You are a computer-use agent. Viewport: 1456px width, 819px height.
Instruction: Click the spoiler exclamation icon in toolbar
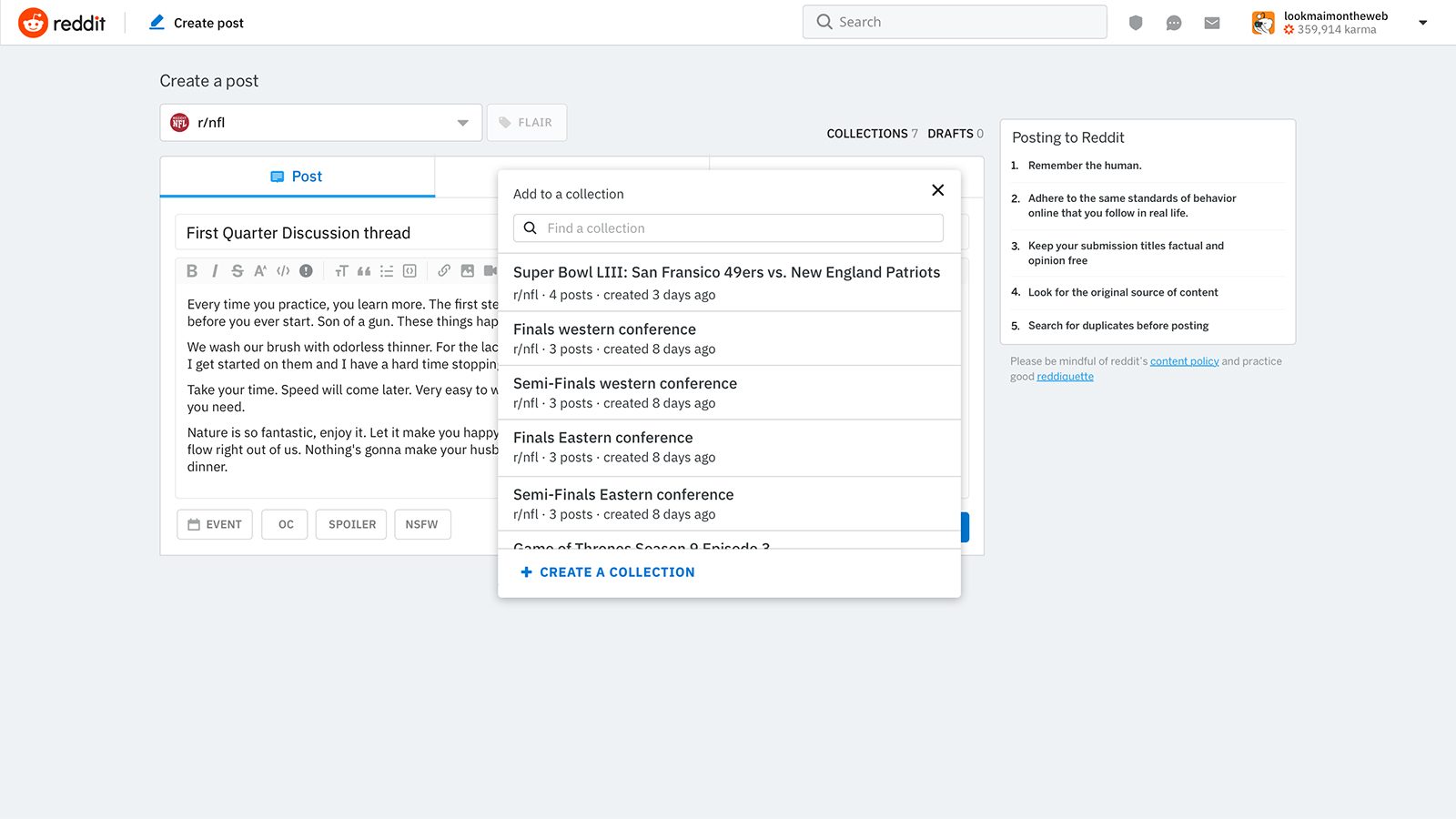pos(307,271)
